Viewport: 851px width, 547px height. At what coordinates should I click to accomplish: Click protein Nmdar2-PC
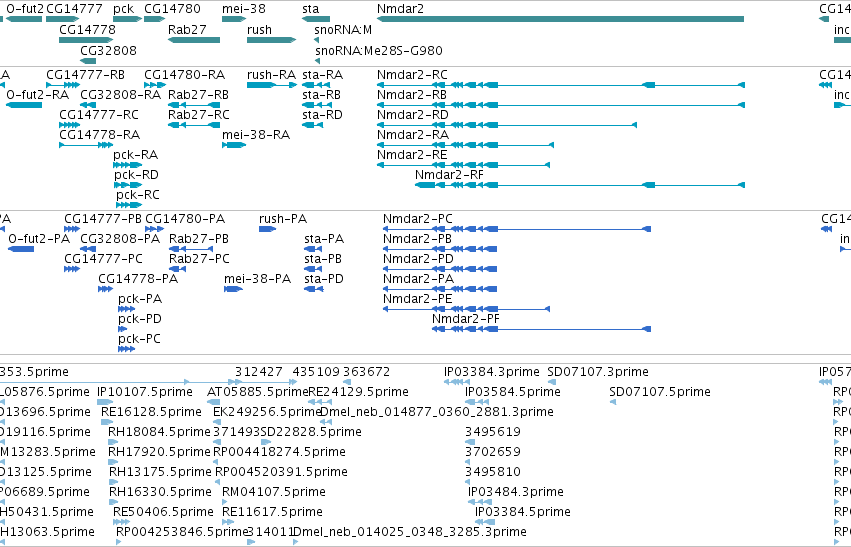click(x=418, y=219)
